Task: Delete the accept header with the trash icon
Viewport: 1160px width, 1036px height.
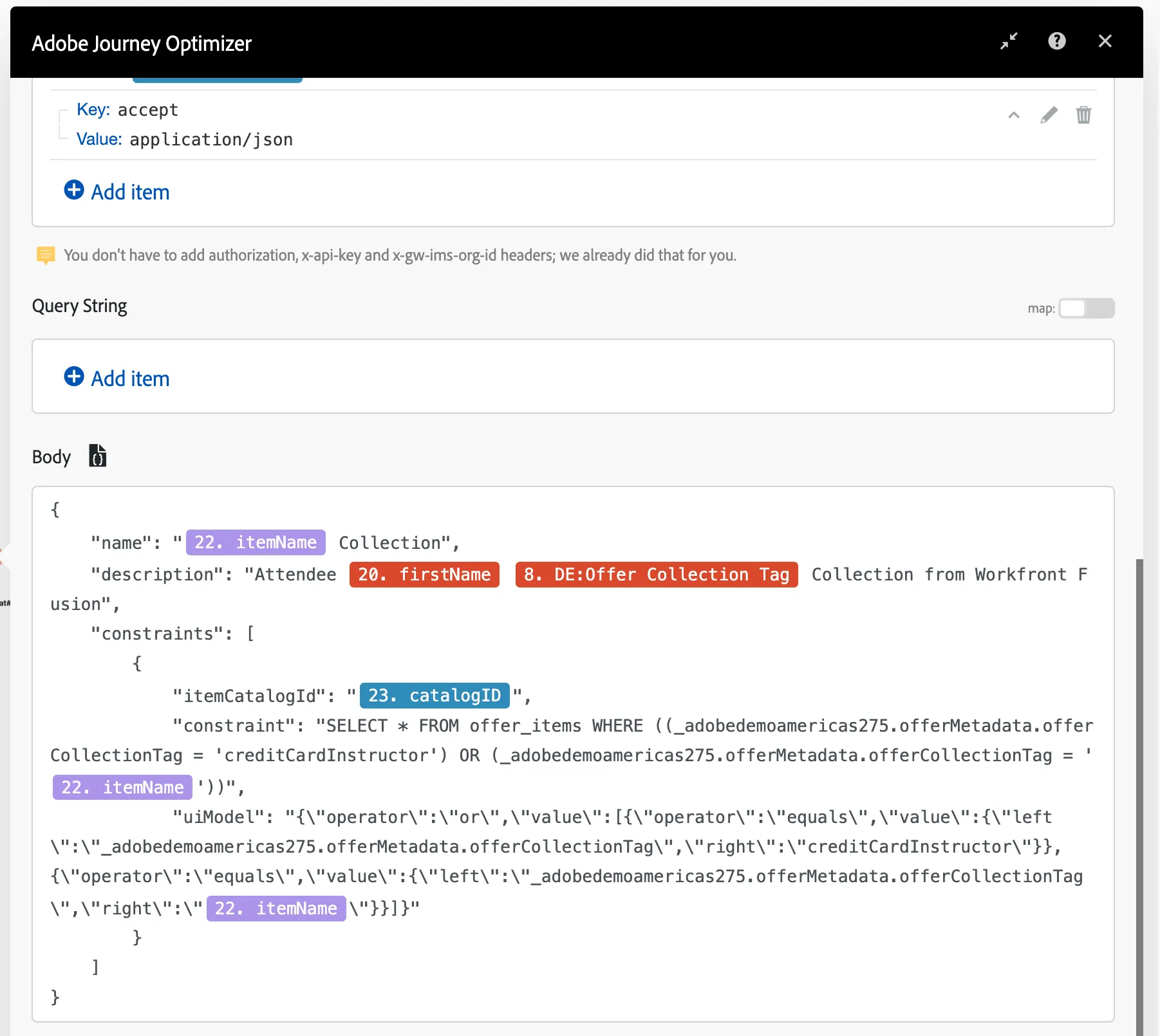Action: coord(1083,115)
